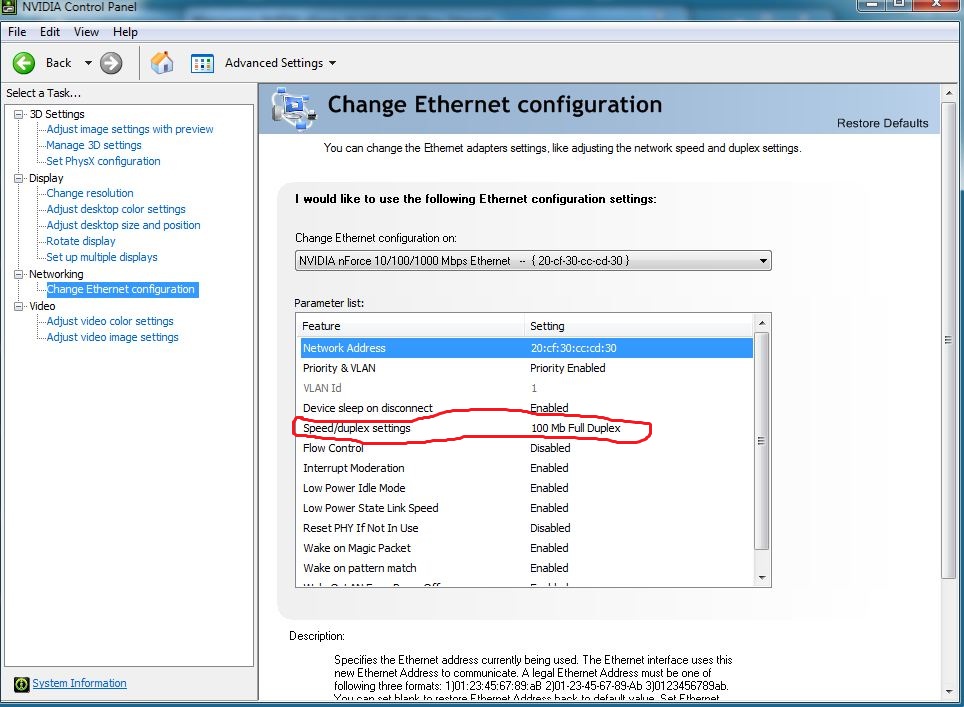This screenshot has width=964, height=707.
Task: Select Low Power State Link Speed row
Action: click(x=527, y=508)
